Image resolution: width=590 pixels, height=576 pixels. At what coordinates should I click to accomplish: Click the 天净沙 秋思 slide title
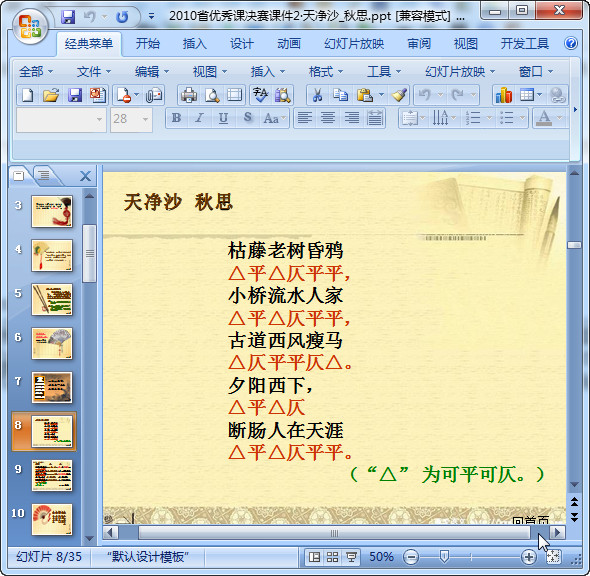click(x=178, y=202)
